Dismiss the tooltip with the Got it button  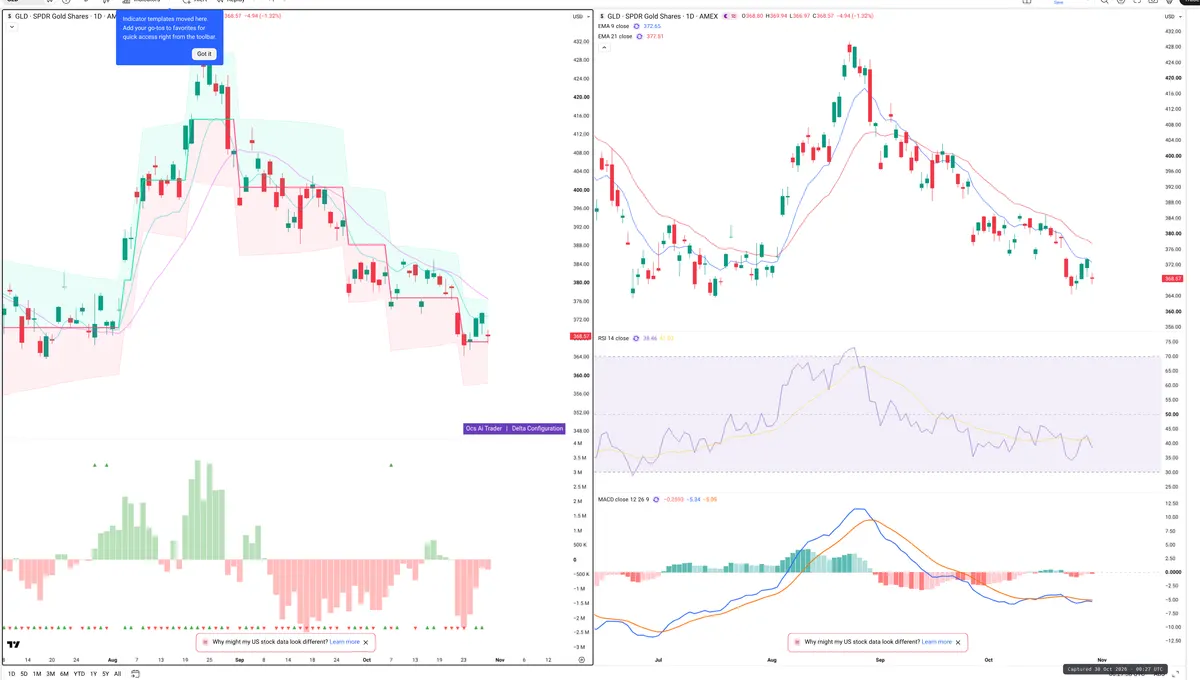[x=204, y=54]
